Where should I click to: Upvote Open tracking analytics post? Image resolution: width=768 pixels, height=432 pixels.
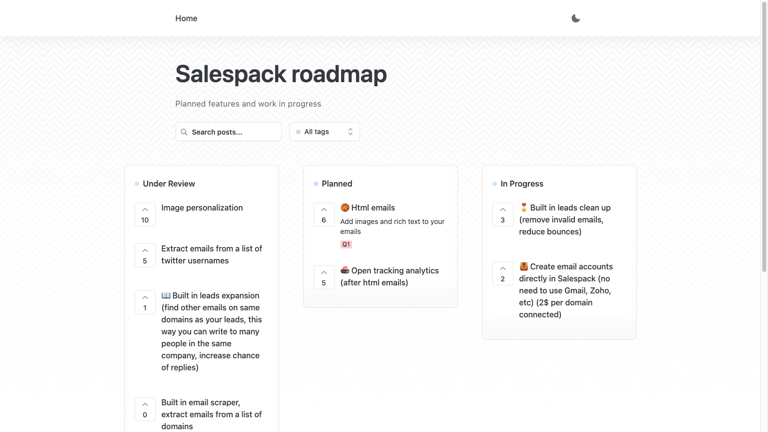pos(324,277)
